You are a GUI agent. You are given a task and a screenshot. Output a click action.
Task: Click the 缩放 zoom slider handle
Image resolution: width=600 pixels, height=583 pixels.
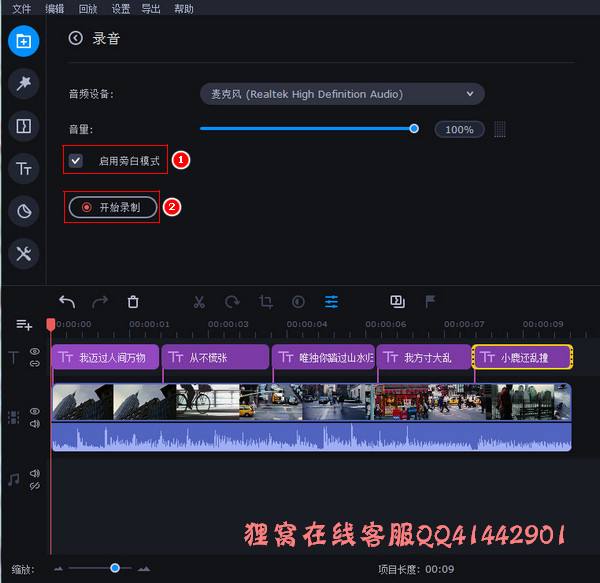(115, 568)
